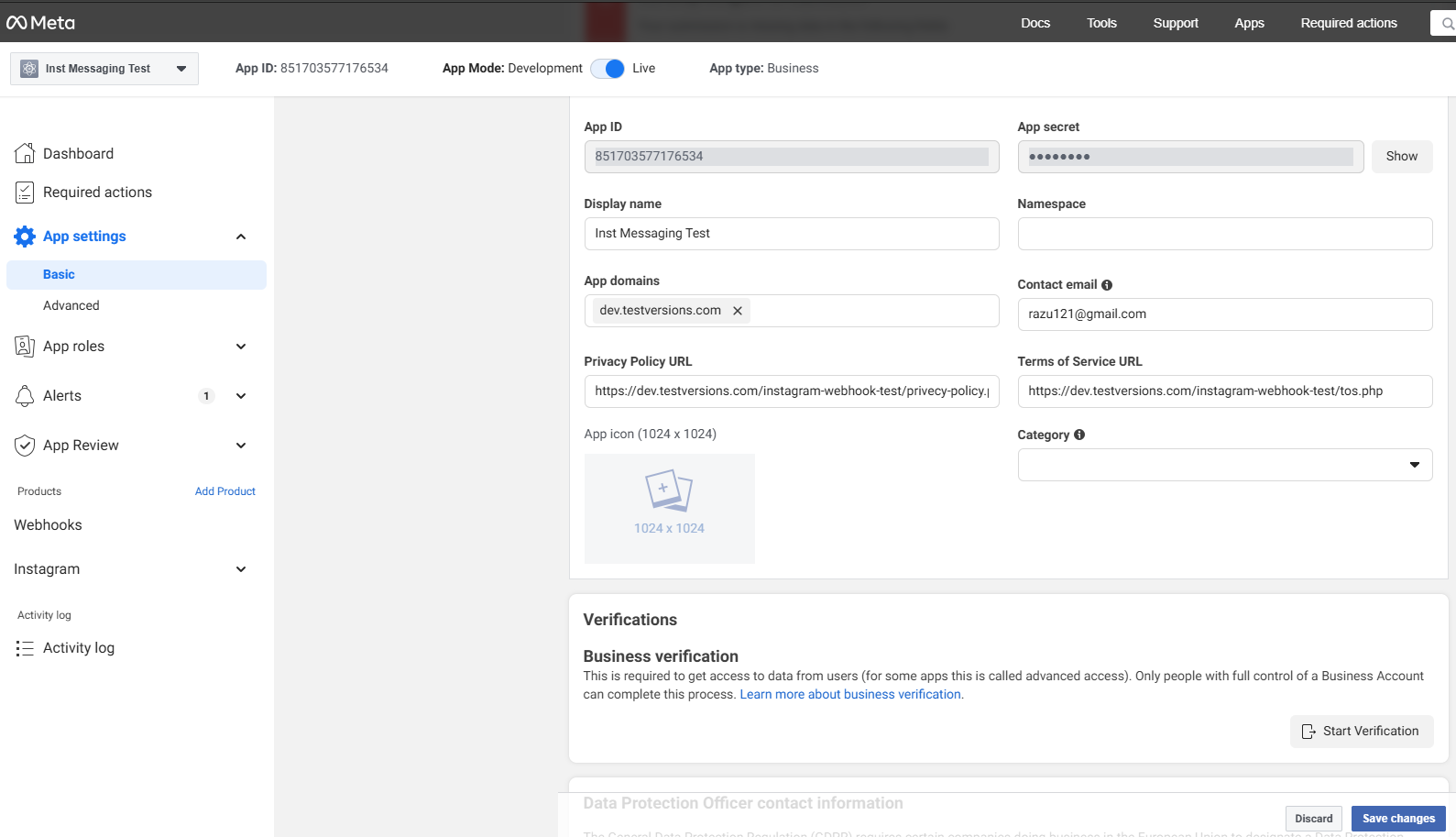The height and width of the screenshot is (837, 1456).
Task: Toggle App Mode to Live
Action: click(608, 69)
